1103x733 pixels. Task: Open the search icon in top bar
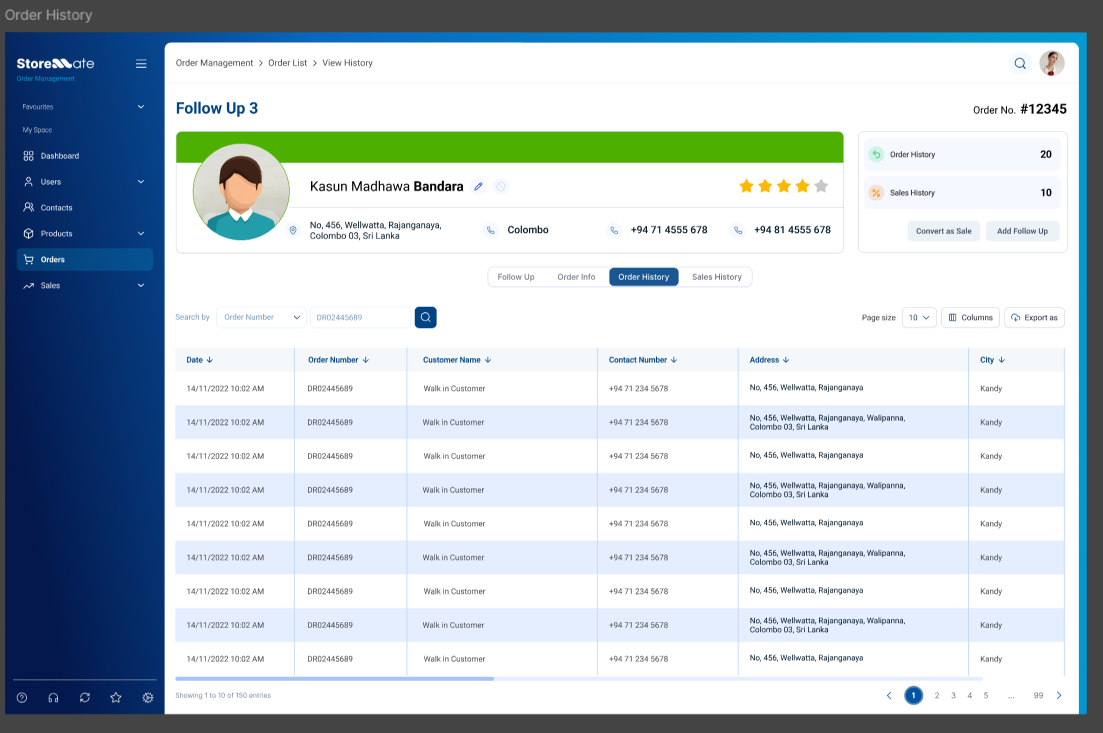click(1020, 63)
